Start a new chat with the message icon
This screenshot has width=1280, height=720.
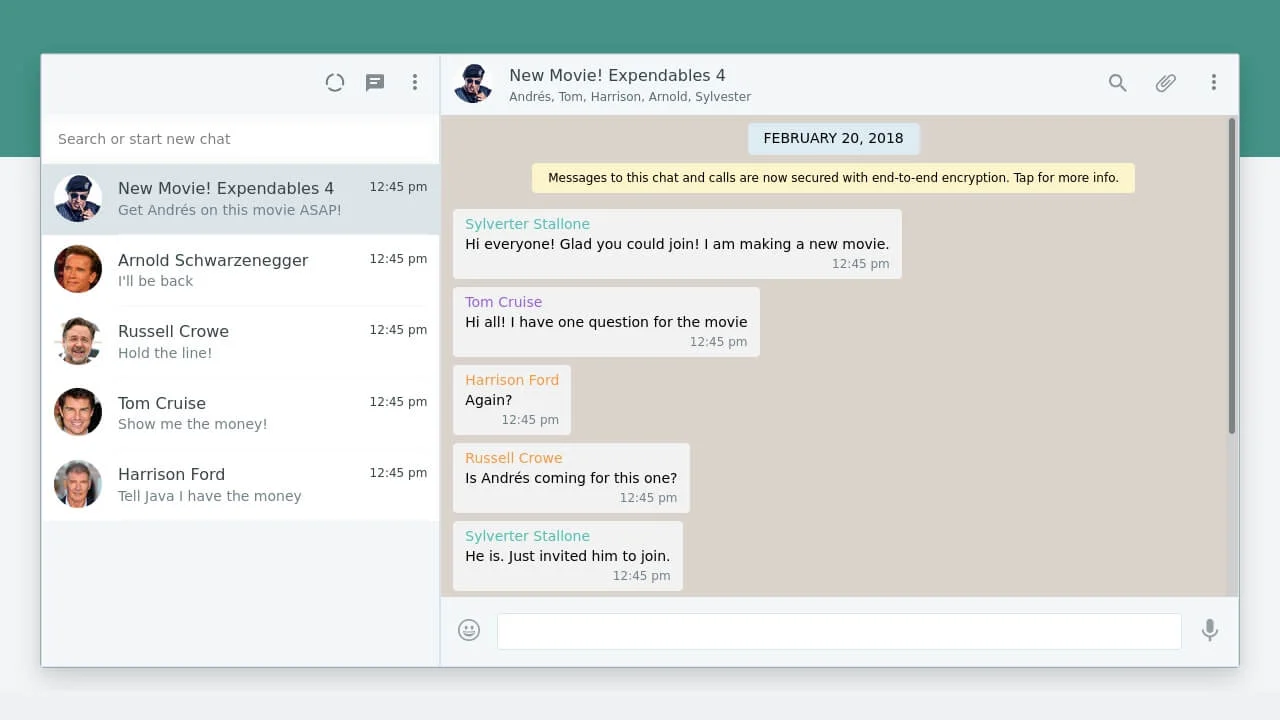tap(375, 82)
